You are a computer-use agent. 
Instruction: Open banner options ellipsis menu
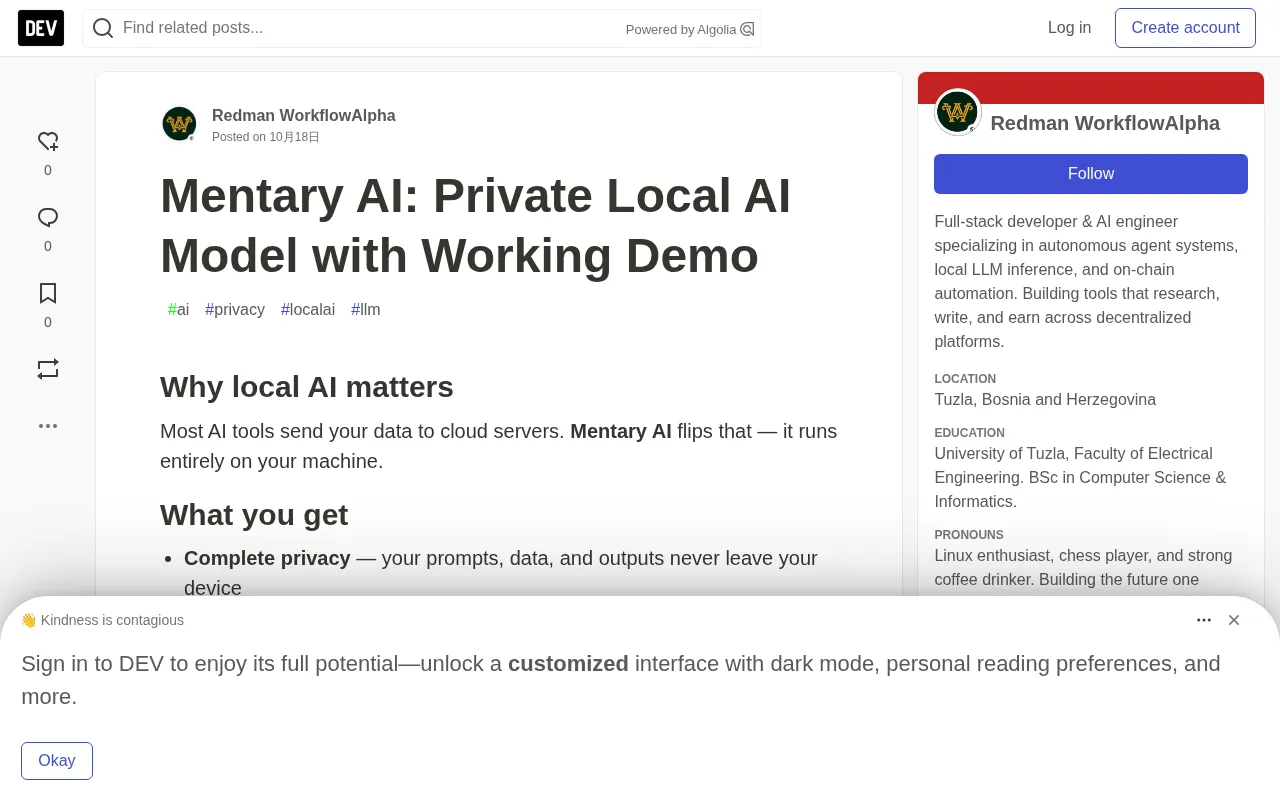(x=1204, y=620)
